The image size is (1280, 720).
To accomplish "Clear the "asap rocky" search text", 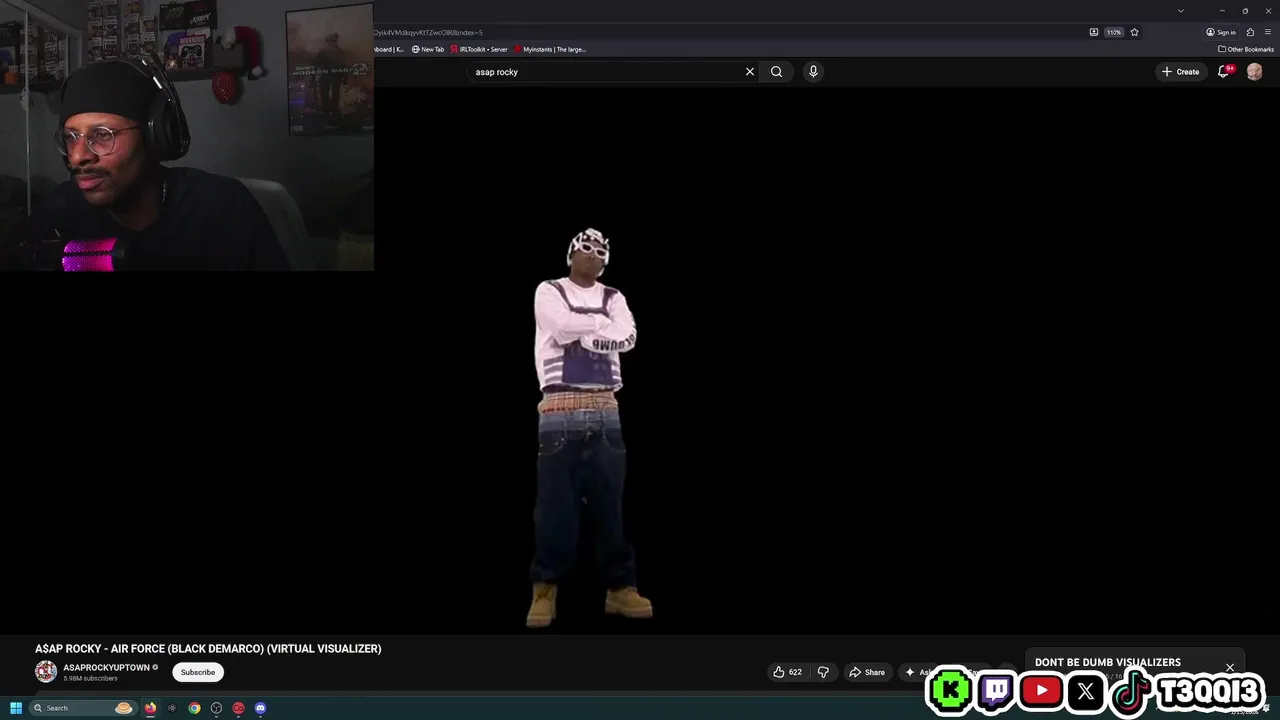I will click(749, 72).
